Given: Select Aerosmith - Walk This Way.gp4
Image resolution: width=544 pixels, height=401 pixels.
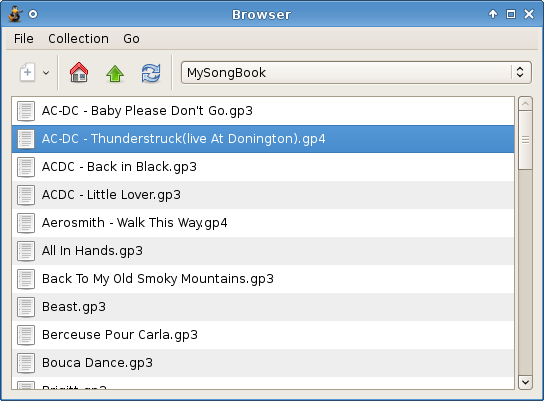Looking at the screenshot, I should pyautogui.click(x=263, y=223).
